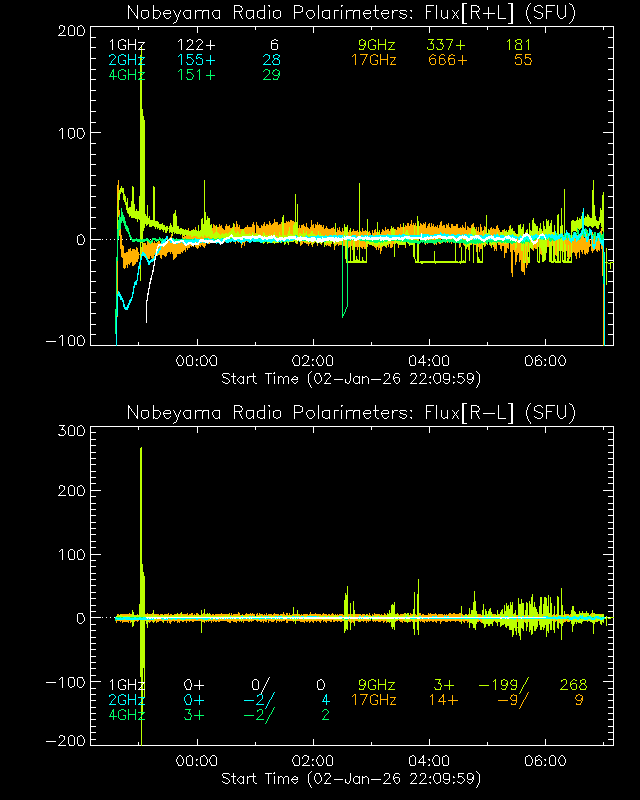
Task: Click the 02:00 tick on top plot axis
Action: pos(313,361)
